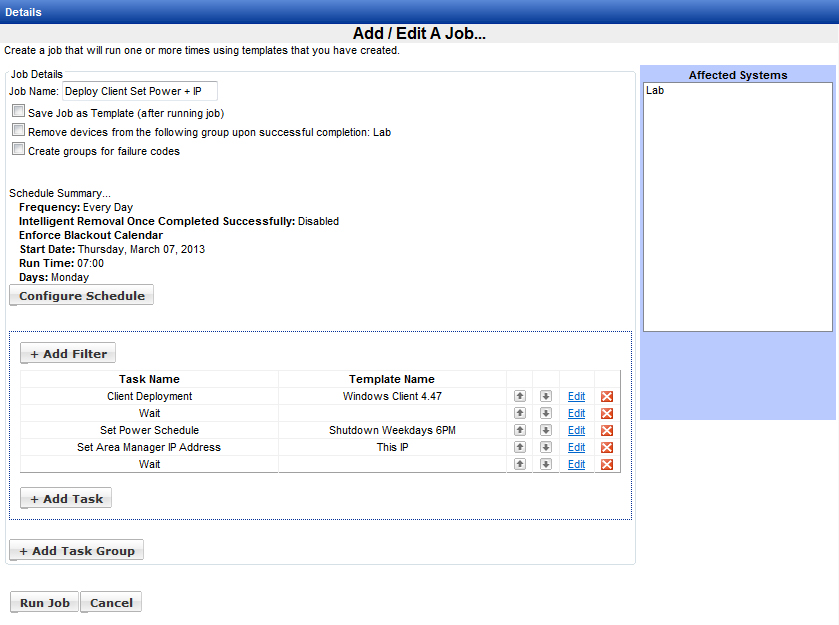Click Configure Schedule button
The height and width of the screenshot is (625, 839).
[81, 296]
